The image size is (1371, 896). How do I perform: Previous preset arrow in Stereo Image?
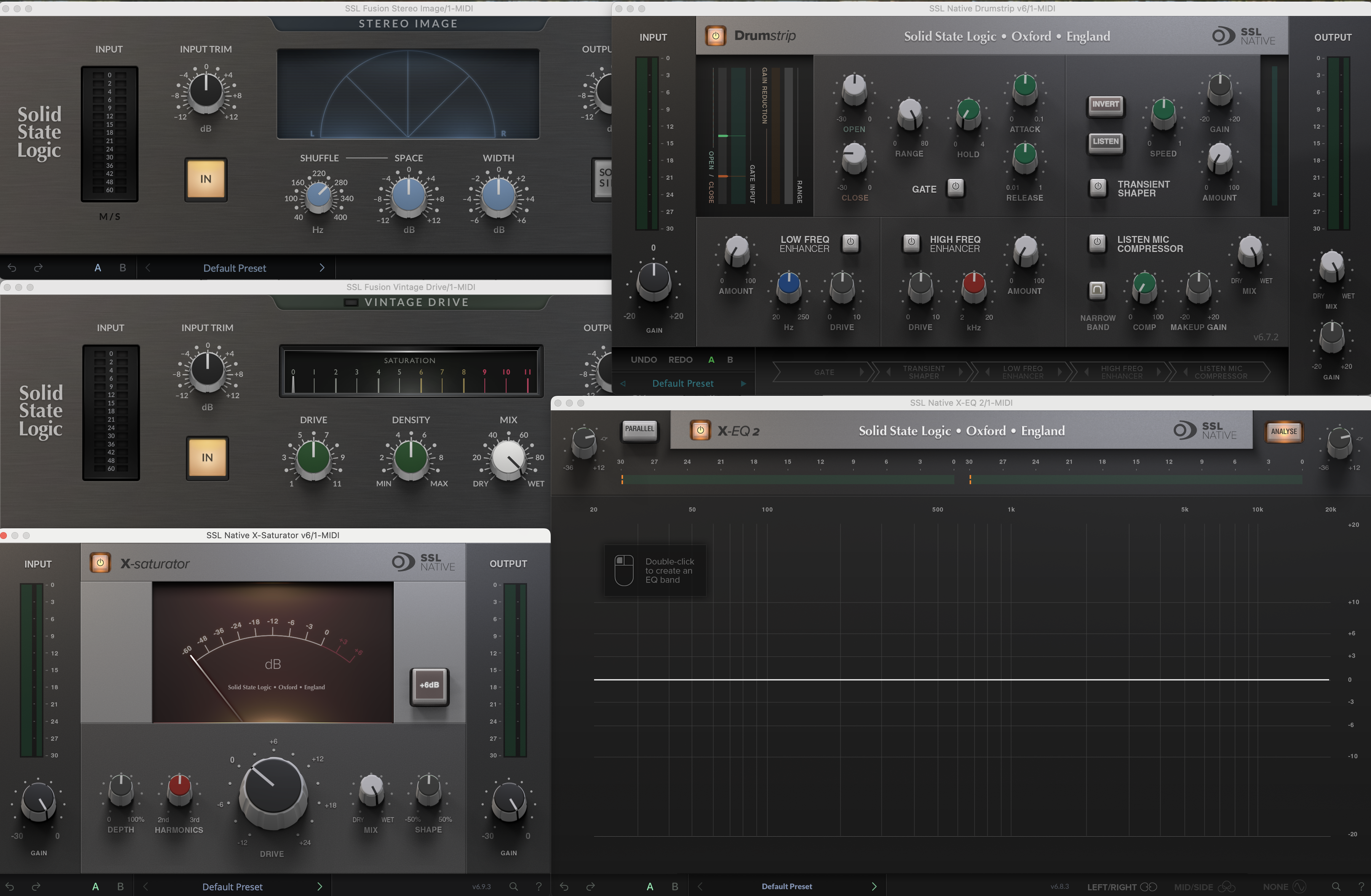tap(147, 268)
